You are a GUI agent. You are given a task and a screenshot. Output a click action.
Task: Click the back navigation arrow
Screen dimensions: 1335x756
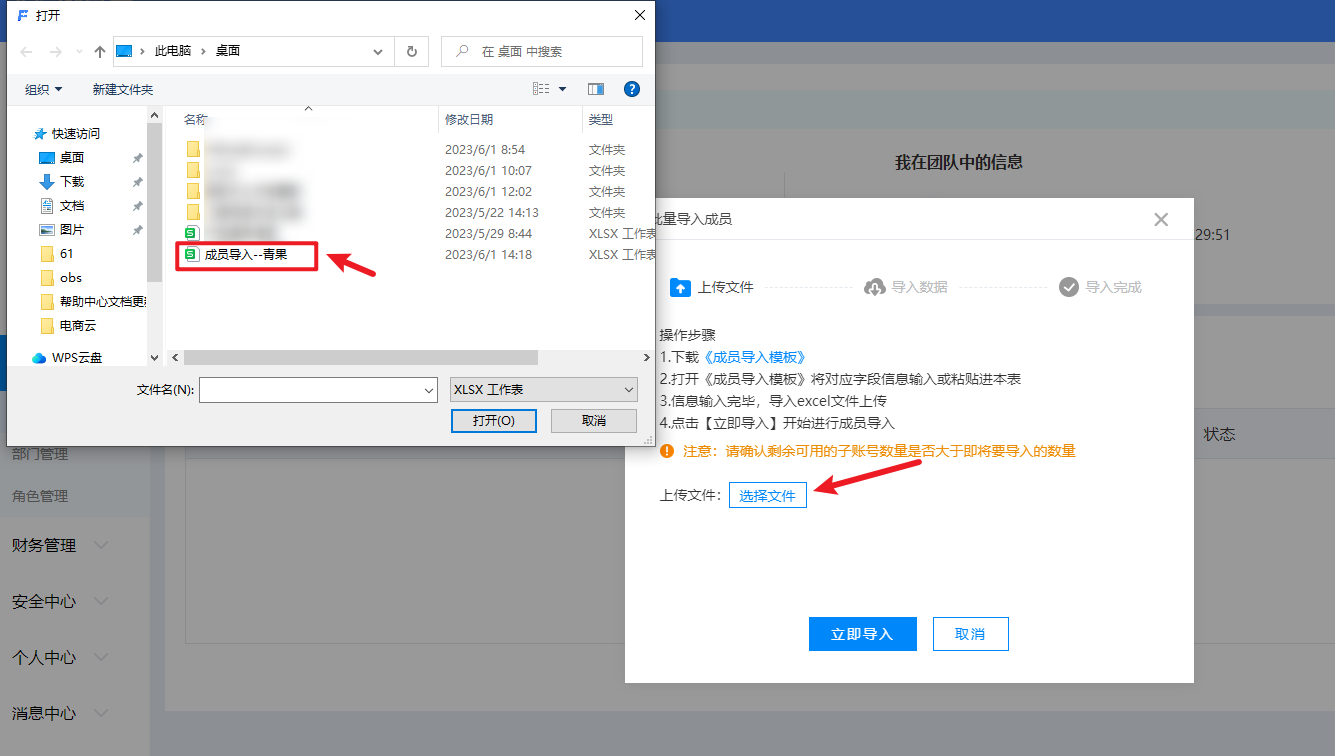[x=27, y=51]
